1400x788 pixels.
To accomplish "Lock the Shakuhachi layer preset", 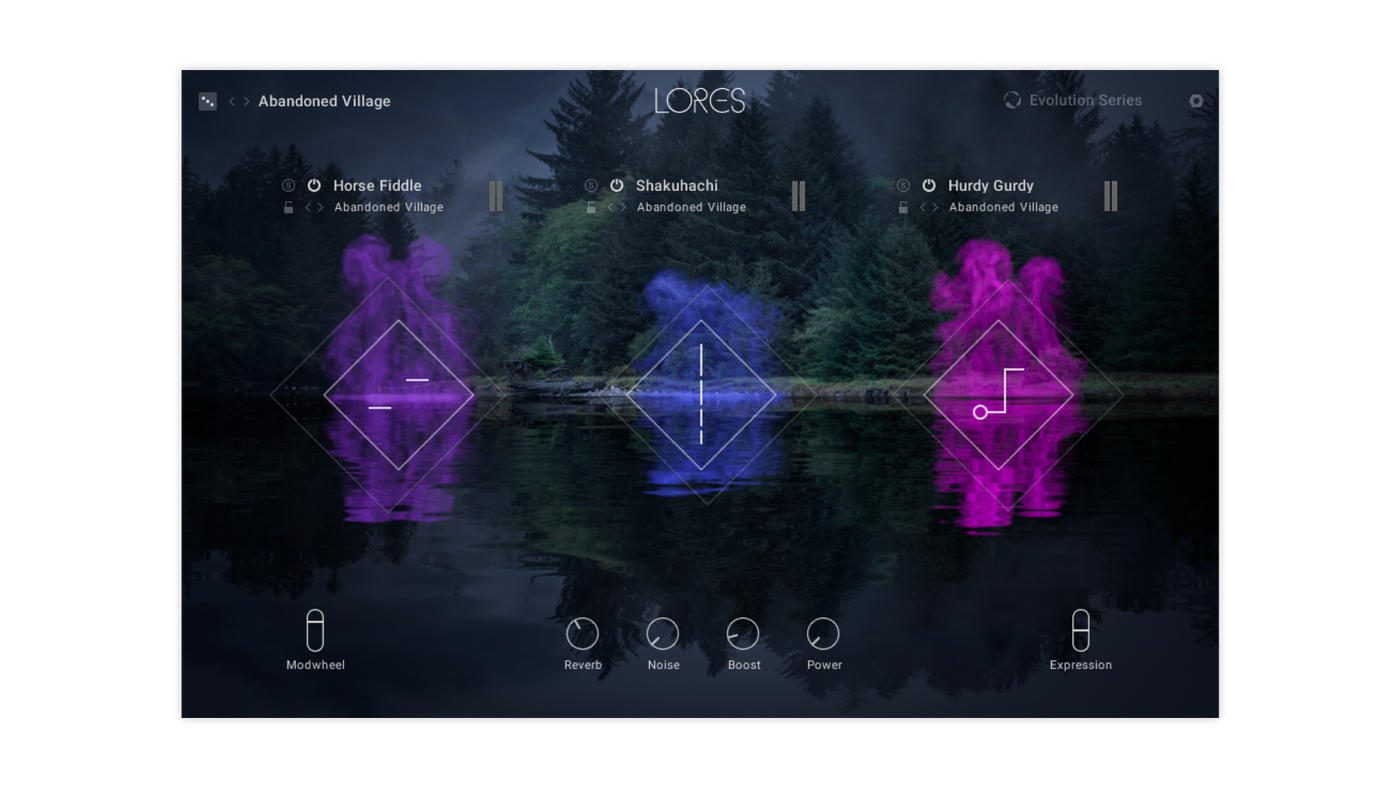I will point(591,208).
